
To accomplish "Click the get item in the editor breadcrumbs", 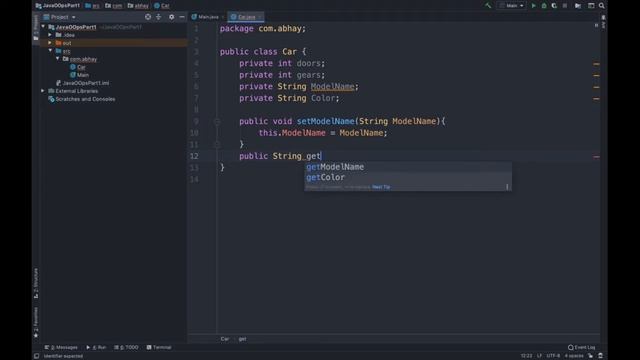I will point(242,339).
